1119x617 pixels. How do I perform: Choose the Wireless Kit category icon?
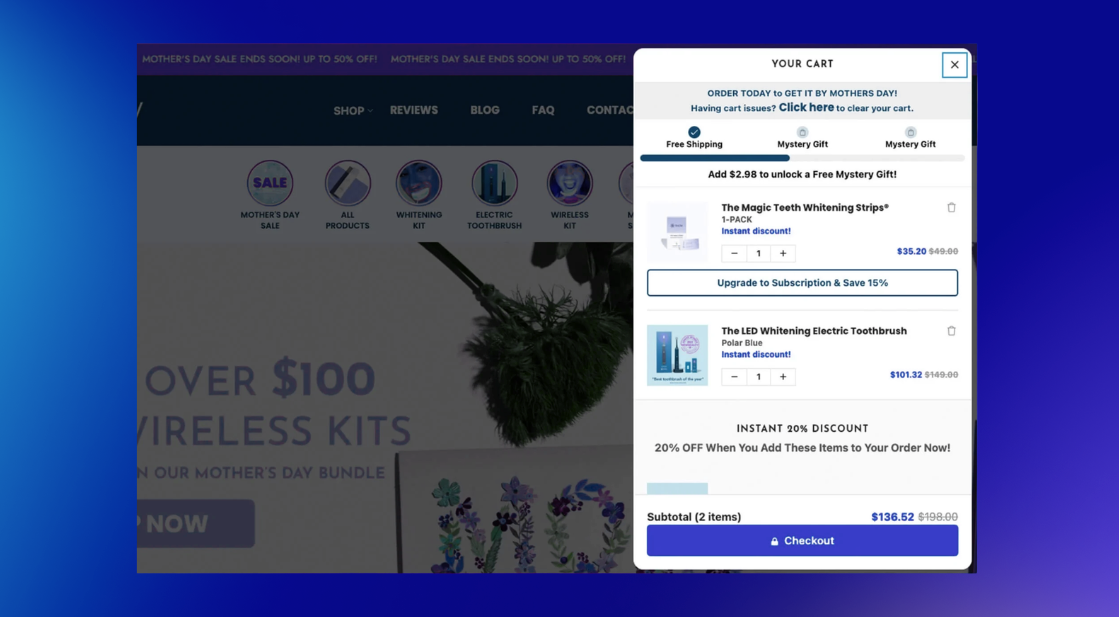pos(569,184)
